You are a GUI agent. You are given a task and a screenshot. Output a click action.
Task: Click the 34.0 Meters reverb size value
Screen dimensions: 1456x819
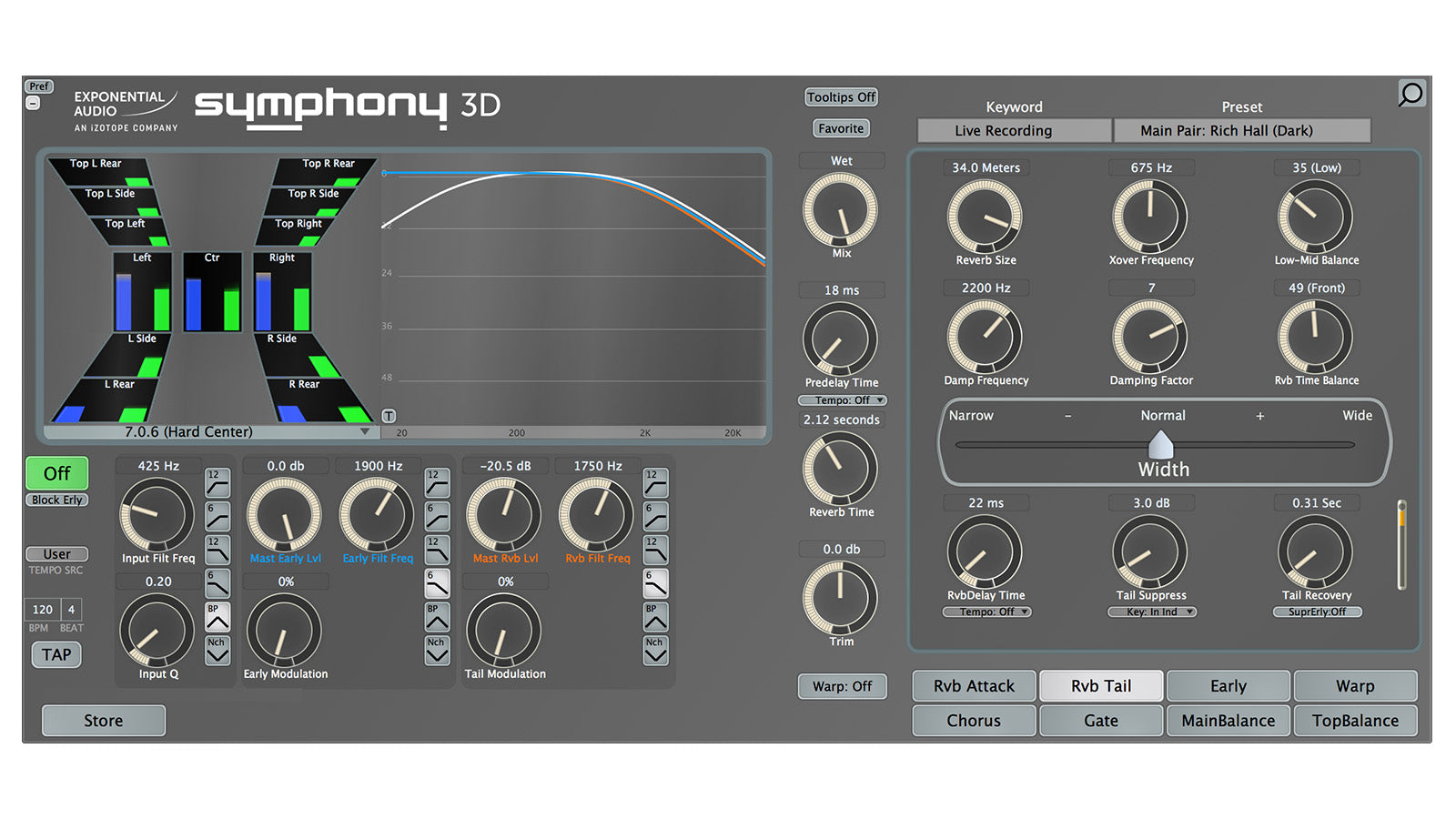tap(986, 168)
